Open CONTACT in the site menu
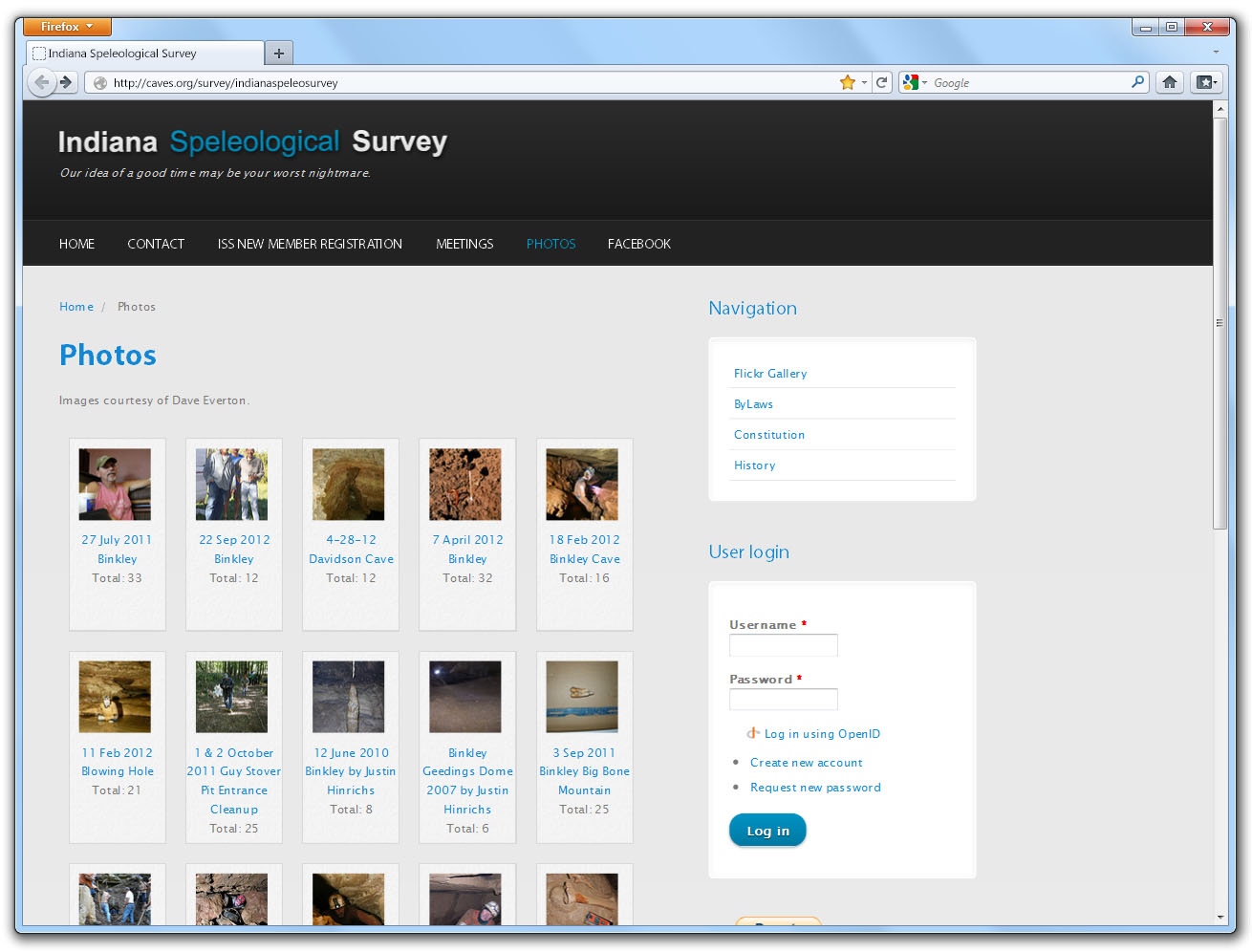 pyautogui.click(x=156, y=244)
